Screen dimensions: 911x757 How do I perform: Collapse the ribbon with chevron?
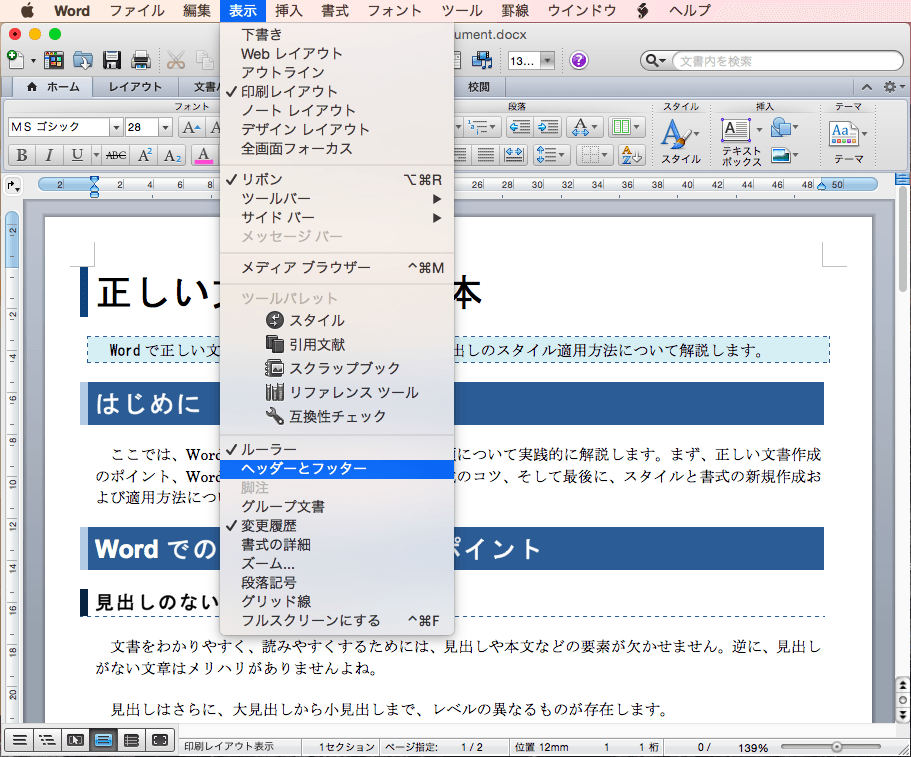coord(866,87)
